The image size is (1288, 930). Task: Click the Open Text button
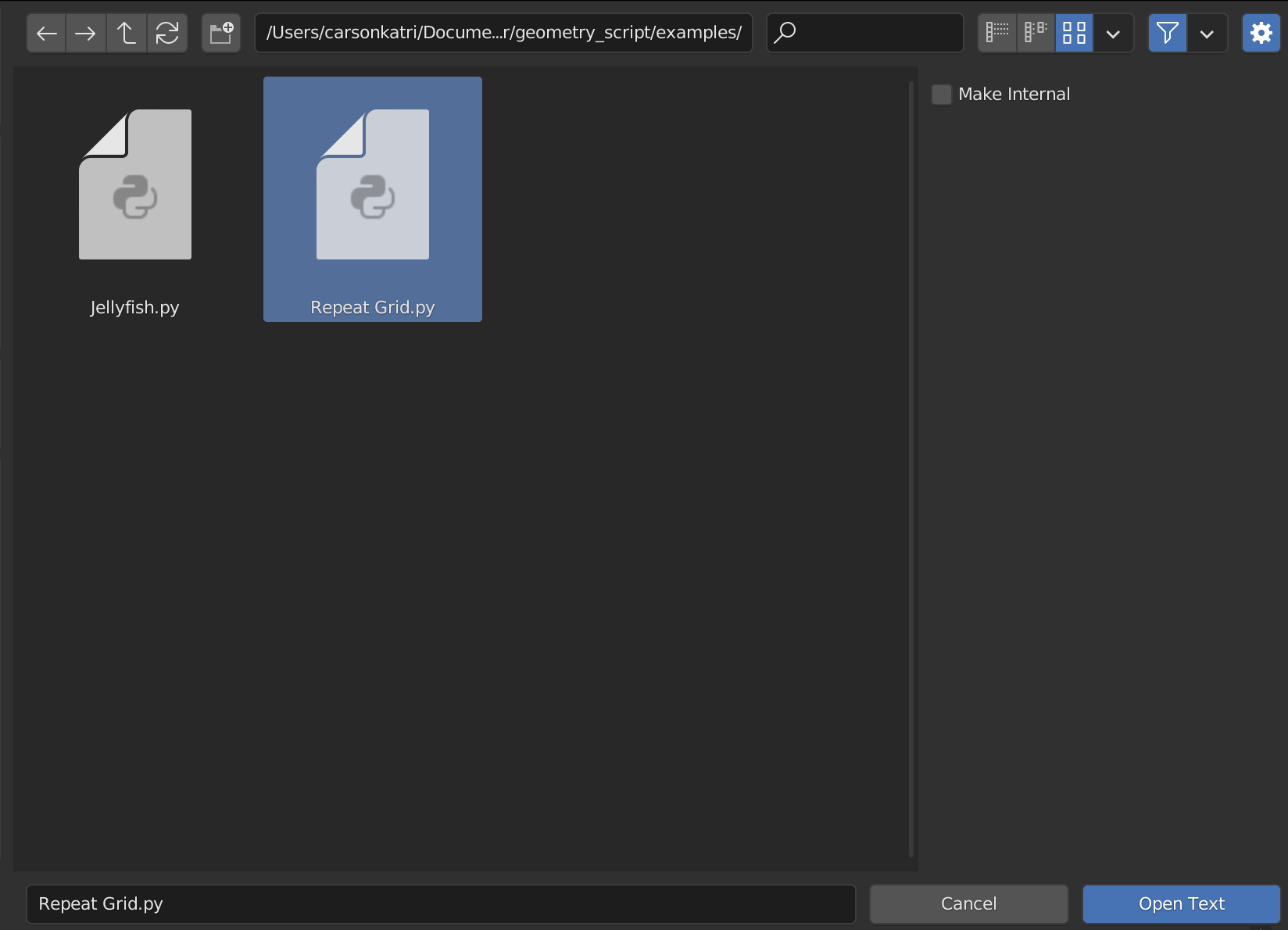1181,904
